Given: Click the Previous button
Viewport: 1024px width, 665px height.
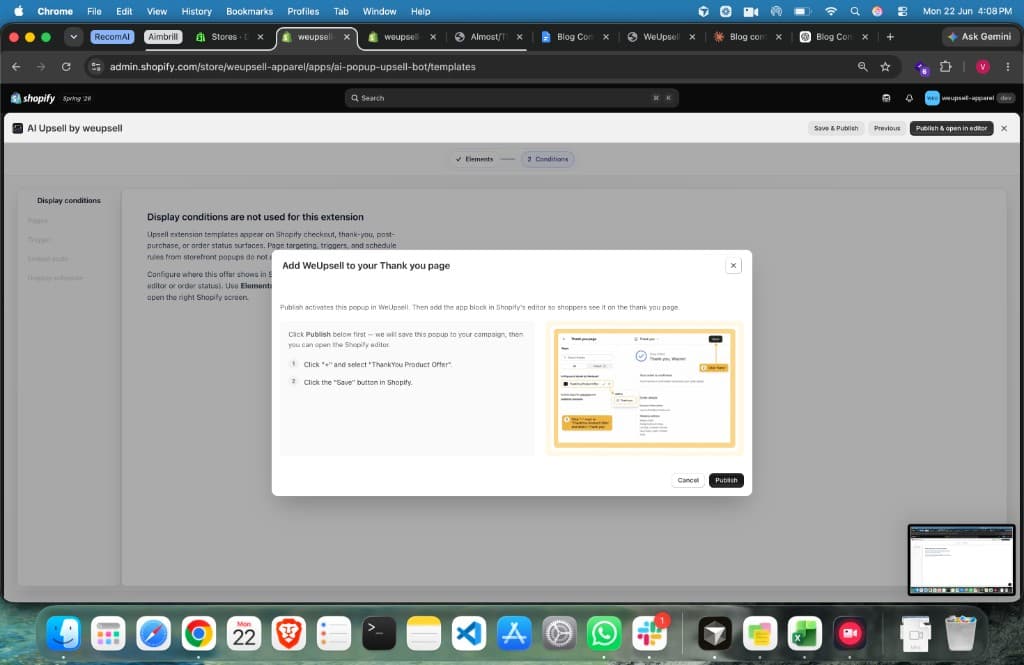Looking at the screenshot, I should pos(886,128).
